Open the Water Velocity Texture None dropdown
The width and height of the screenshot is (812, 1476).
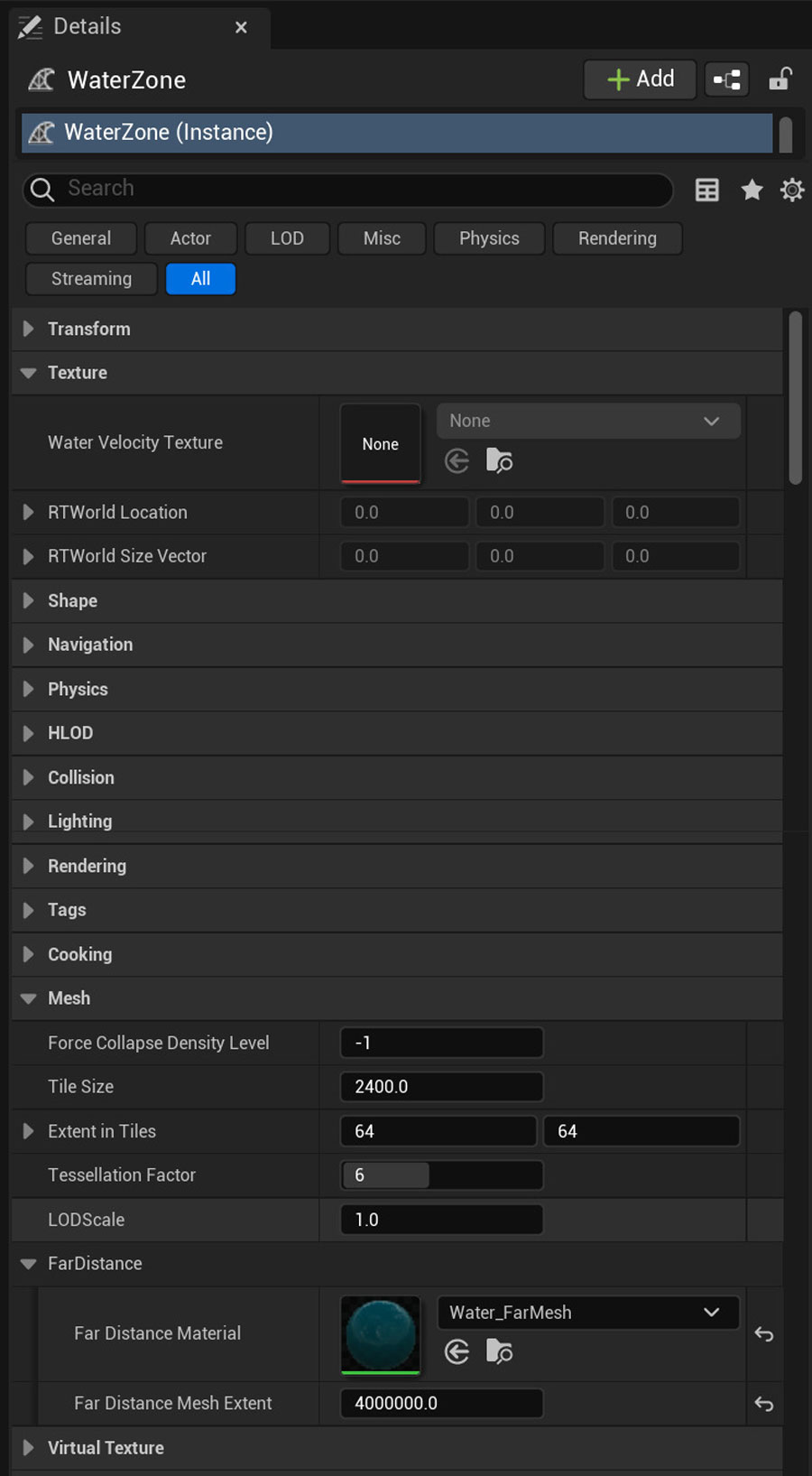[588, 421]
